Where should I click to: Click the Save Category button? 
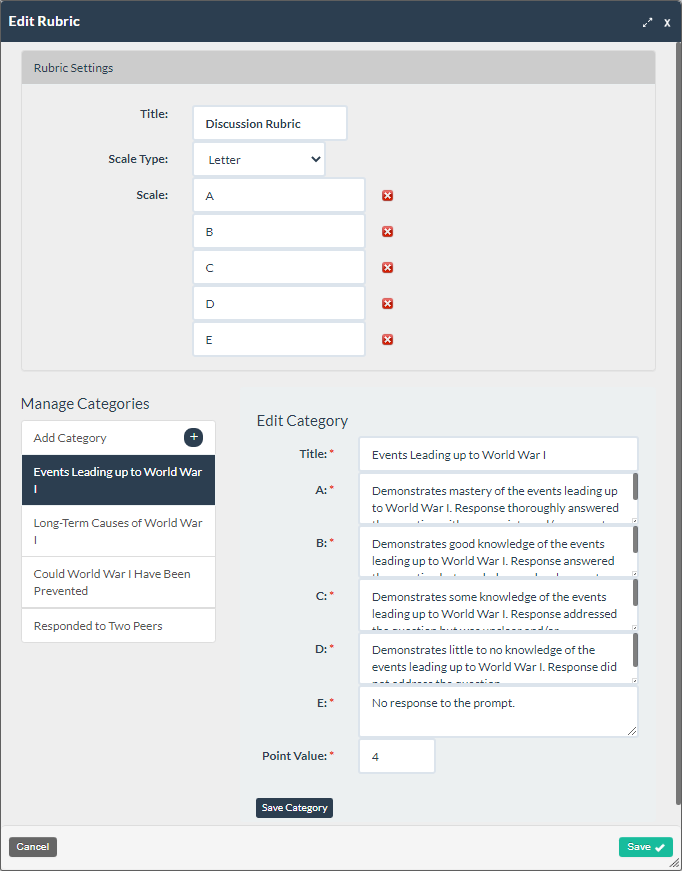tap(294, 808)
